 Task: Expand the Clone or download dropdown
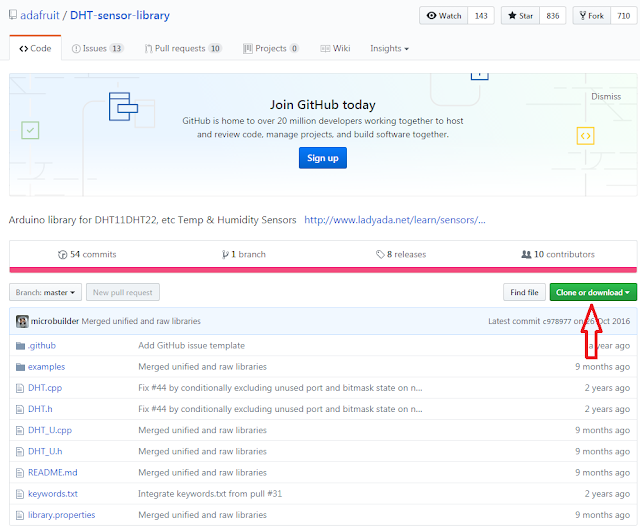(x=593, y=292)
